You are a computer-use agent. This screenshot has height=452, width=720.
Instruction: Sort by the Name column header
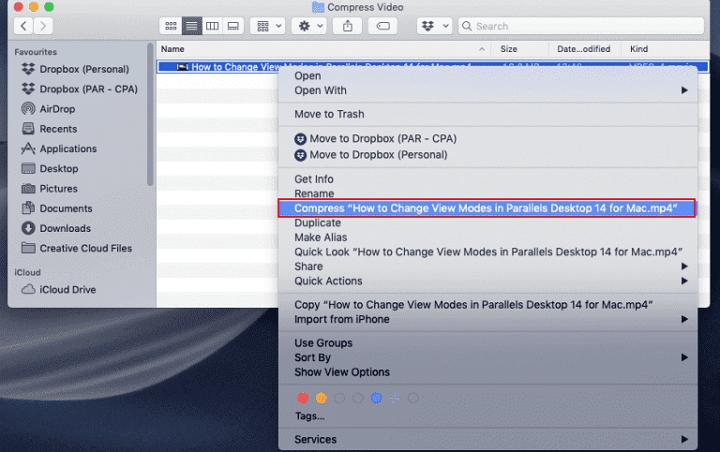[323, 49]
